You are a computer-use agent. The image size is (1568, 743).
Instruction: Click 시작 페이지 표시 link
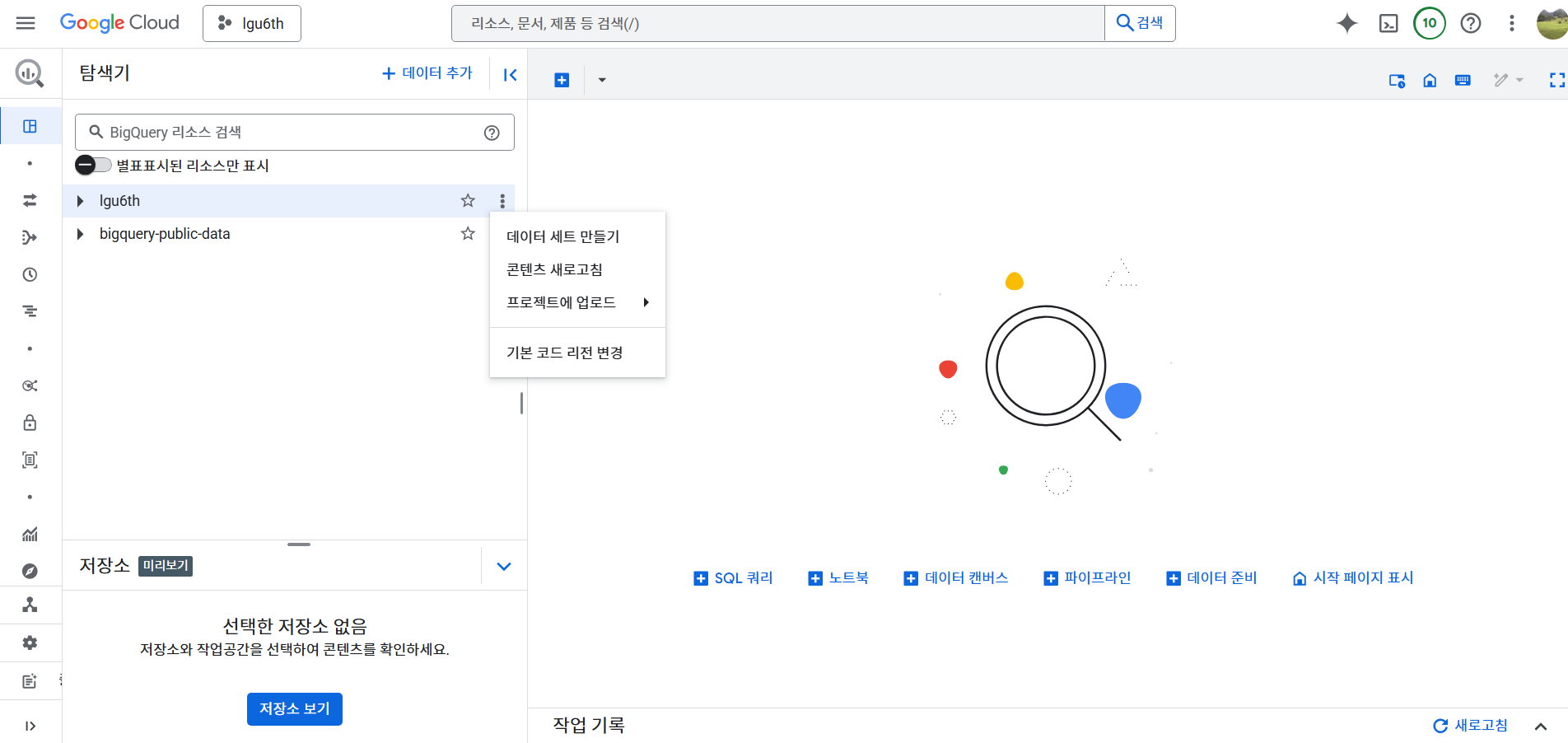coord(1353,578)
